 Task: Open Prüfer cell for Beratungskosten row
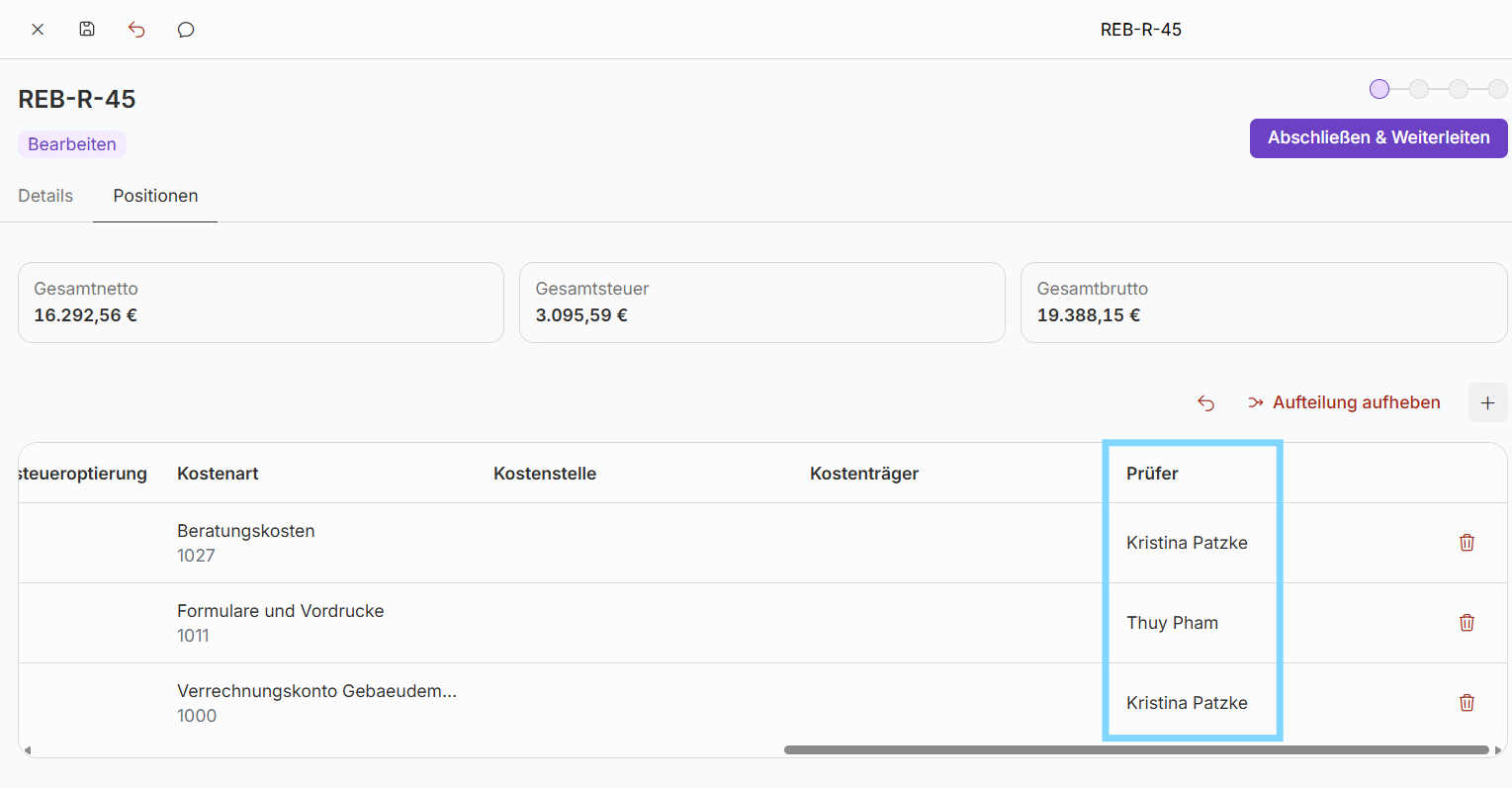[x=1187, y=543]
